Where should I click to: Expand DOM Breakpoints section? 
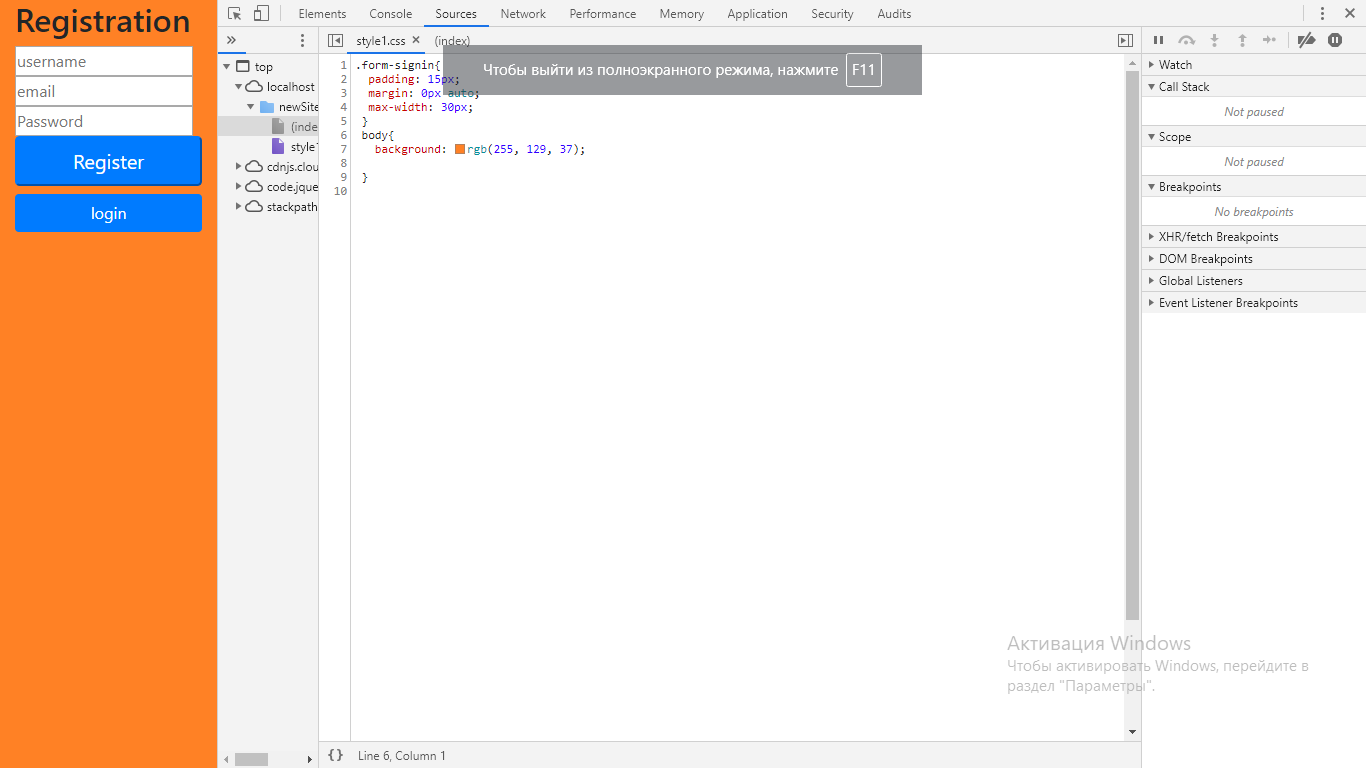click(1254, 259)
